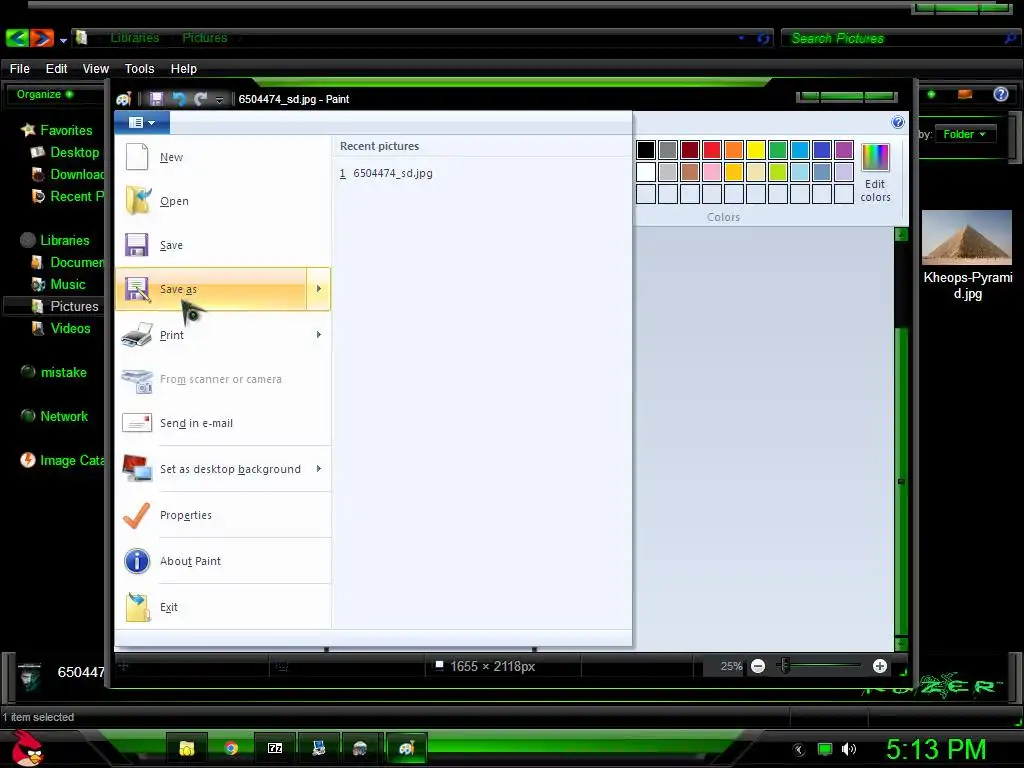This screenshot has width=1024, height=768.
Task: Adjust the zoom slider handle
Action: 784,665
